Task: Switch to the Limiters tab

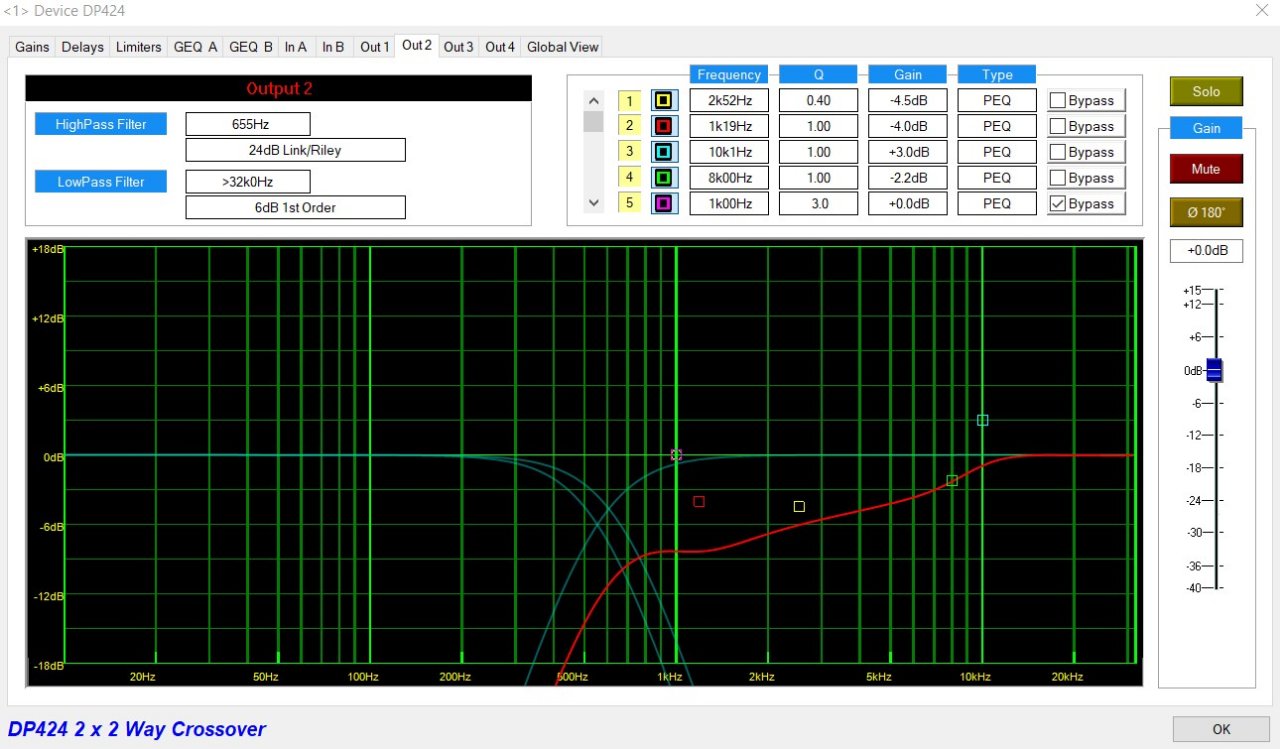Action: [138, 47]
